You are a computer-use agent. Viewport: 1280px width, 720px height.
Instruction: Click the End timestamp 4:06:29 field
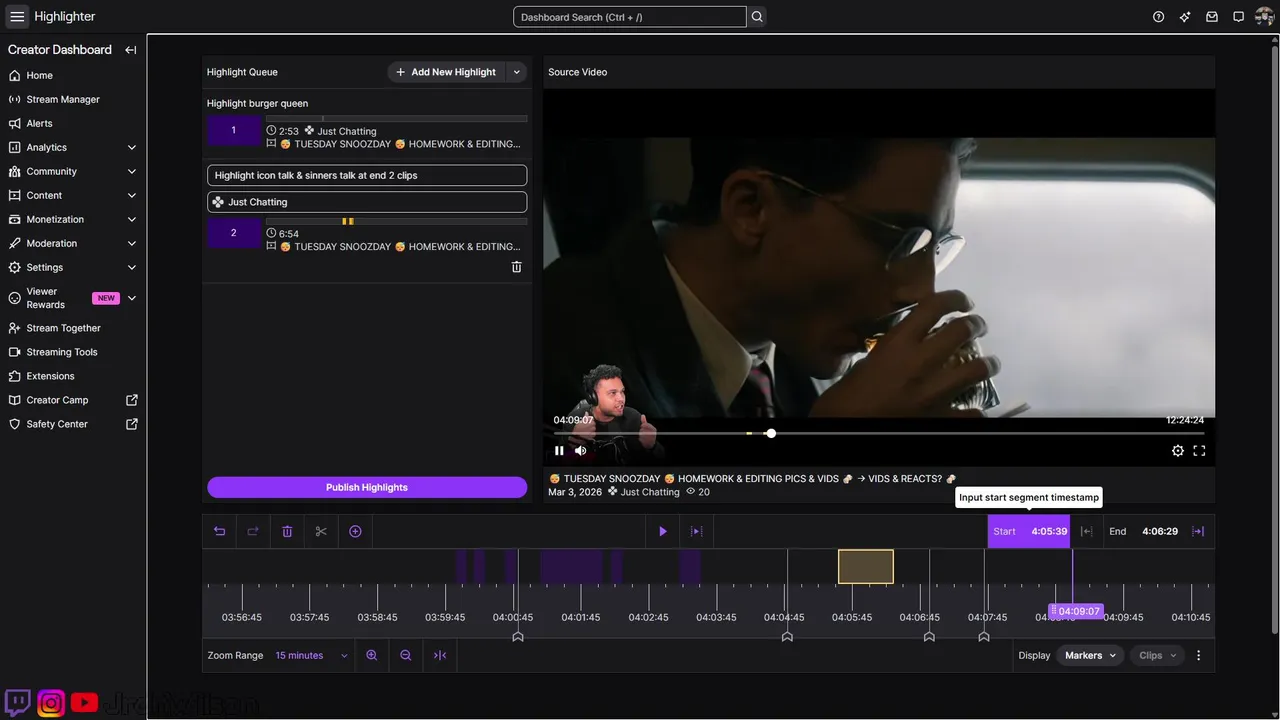click(1143, 531)
